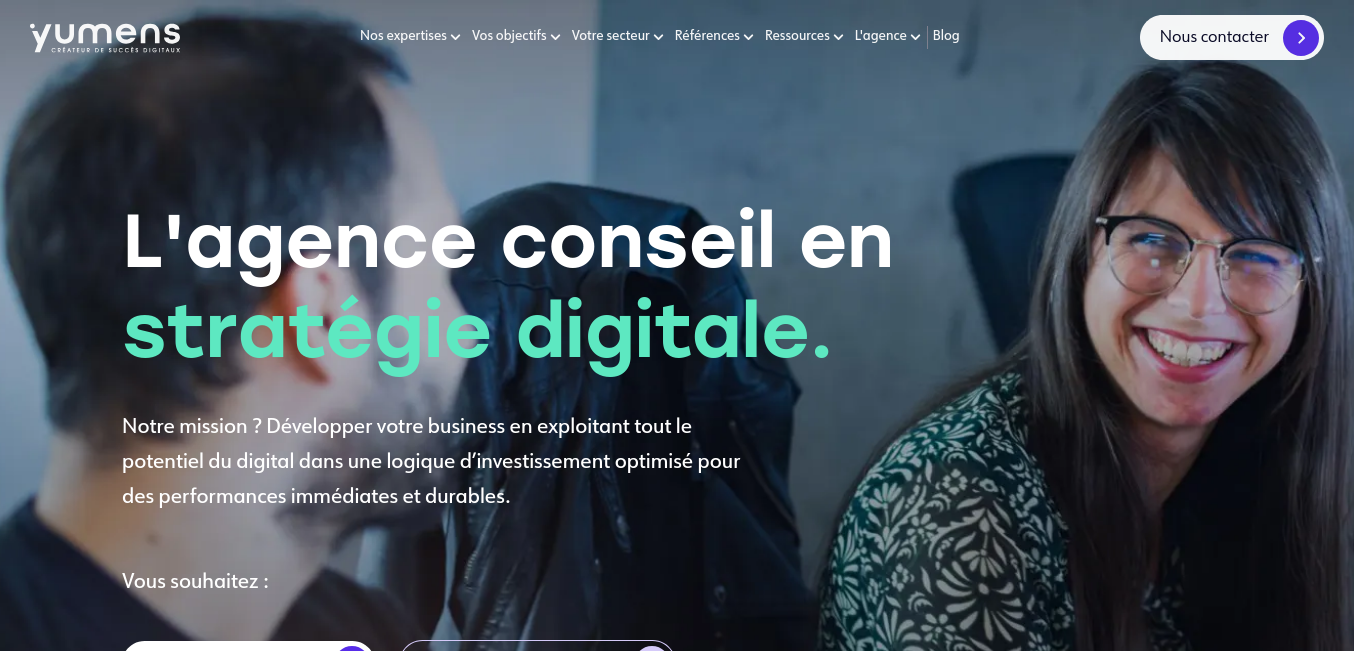Click the white pill button under Vous souhaitez
The width and height of the screenshot is (1366, 651).
248,646
